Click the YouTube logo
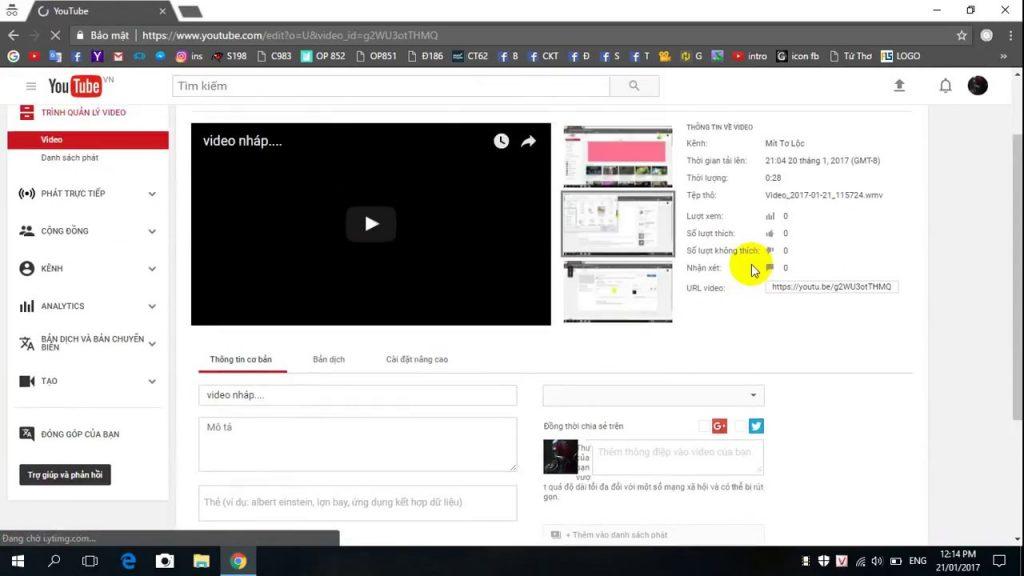Viewport: 1024px width, 576px height. coord(73,86)
